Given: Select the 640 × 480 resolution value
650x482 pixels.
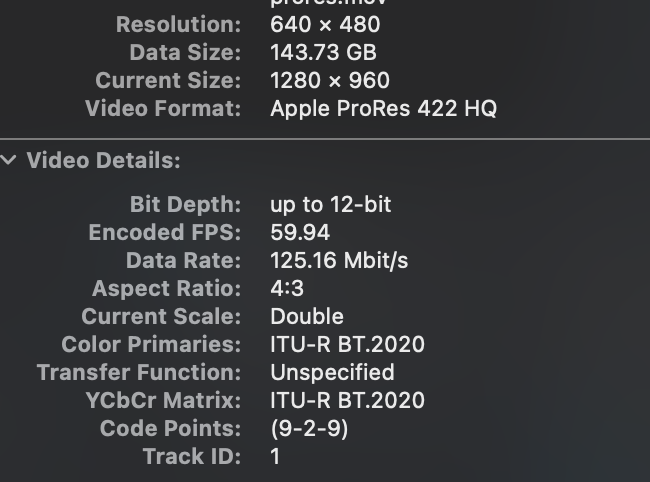Looking at the screenshot, I should coord(325,24).
